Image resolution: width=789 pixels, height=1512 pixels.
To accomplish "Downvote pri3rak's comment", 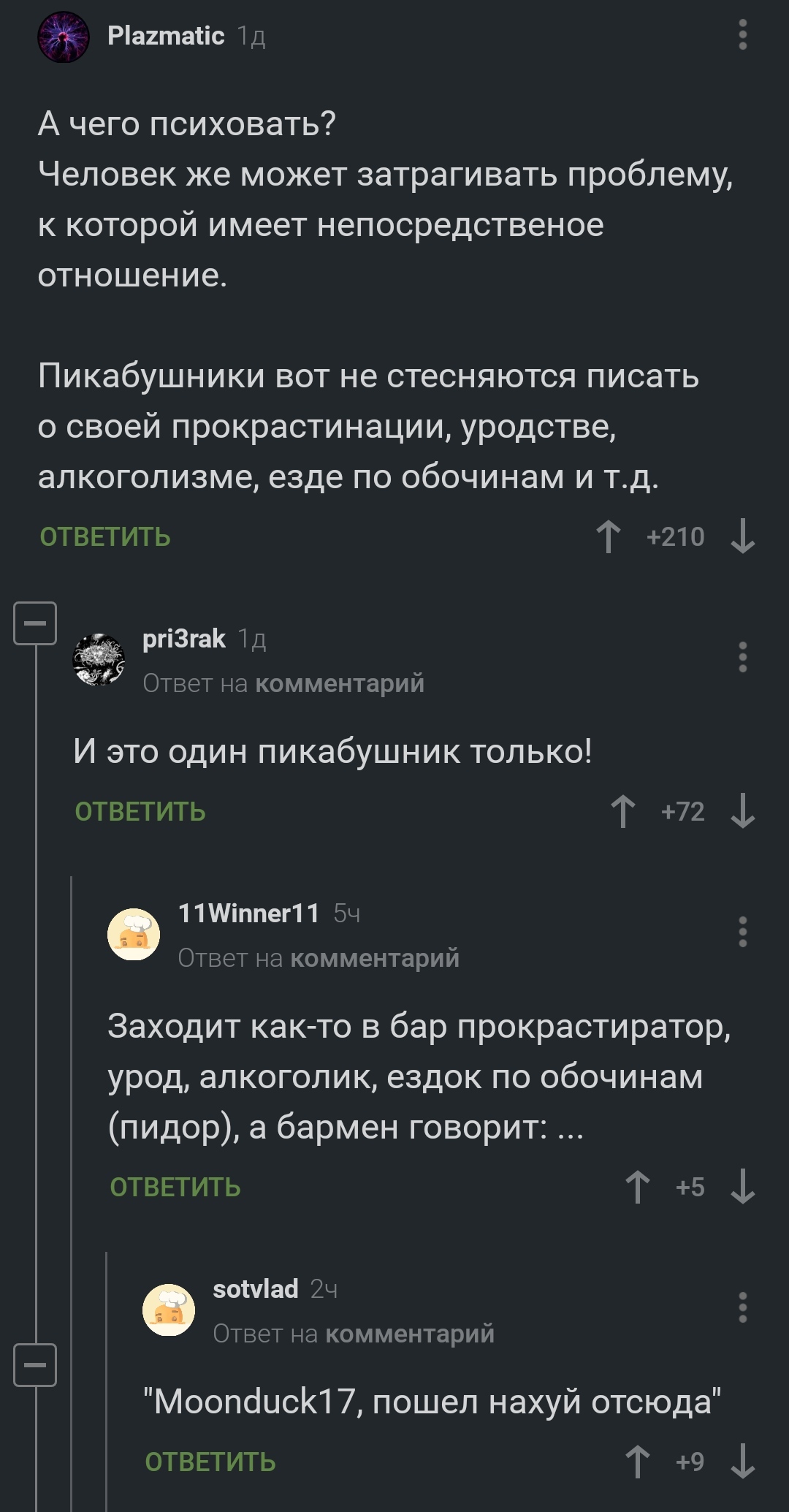I will 742,811.
